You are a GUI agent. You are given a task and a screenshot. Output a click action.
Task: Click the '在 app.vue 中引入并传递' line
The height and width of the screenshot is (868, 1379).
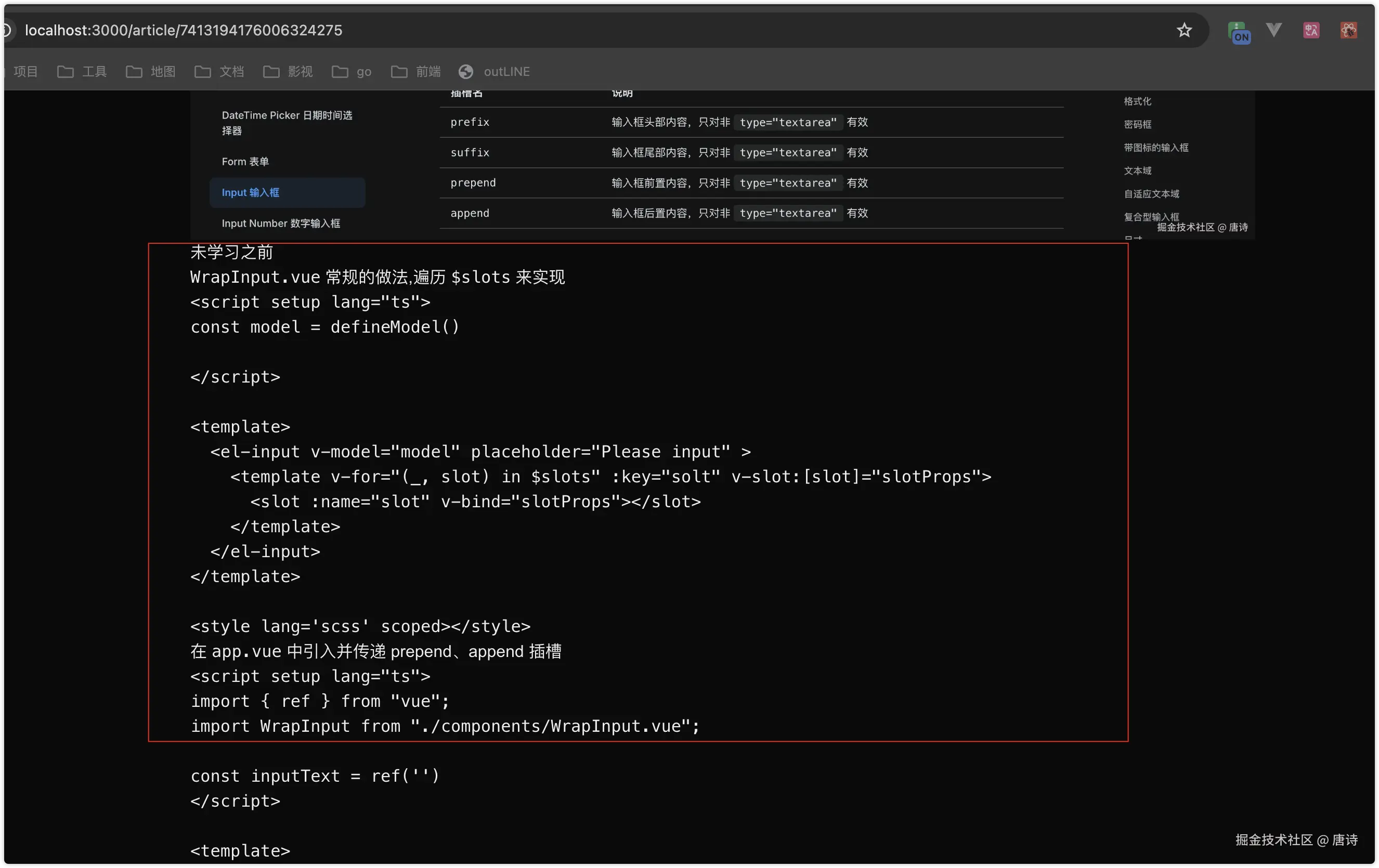375,651
